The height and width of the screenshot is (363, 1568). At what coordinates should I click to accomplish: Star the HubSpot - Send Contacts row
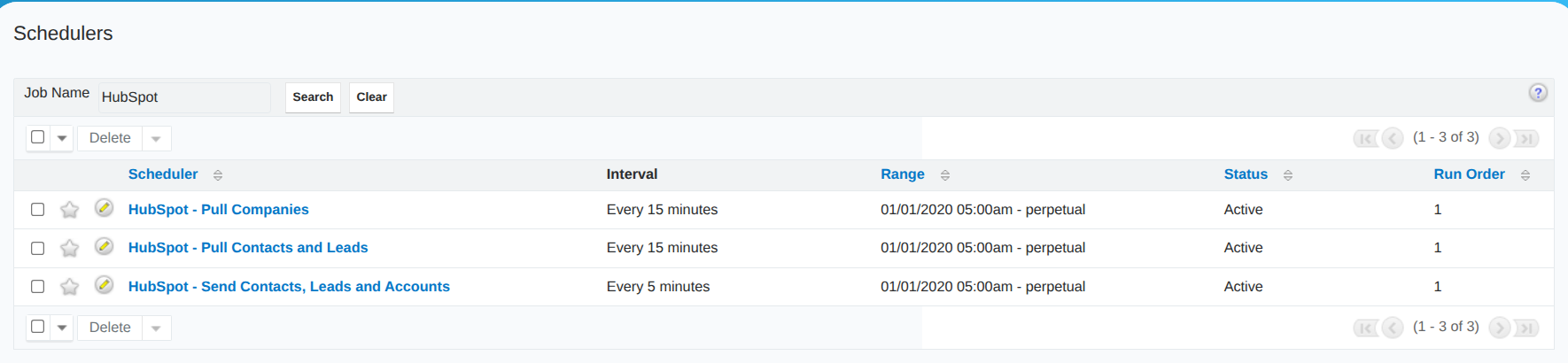coord(69,287)
